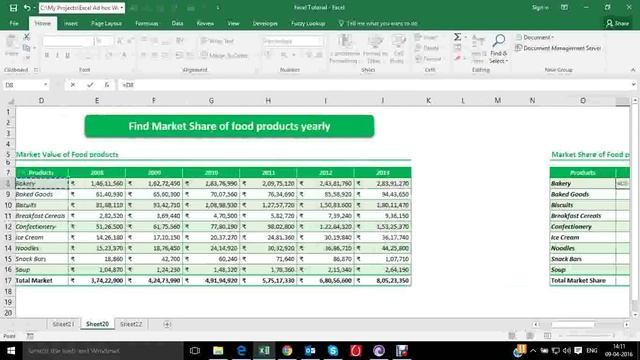Collapse the ribbon with the caret
Image resolution: width=640 pixels, height=360 pixels.
click(633, 70)
